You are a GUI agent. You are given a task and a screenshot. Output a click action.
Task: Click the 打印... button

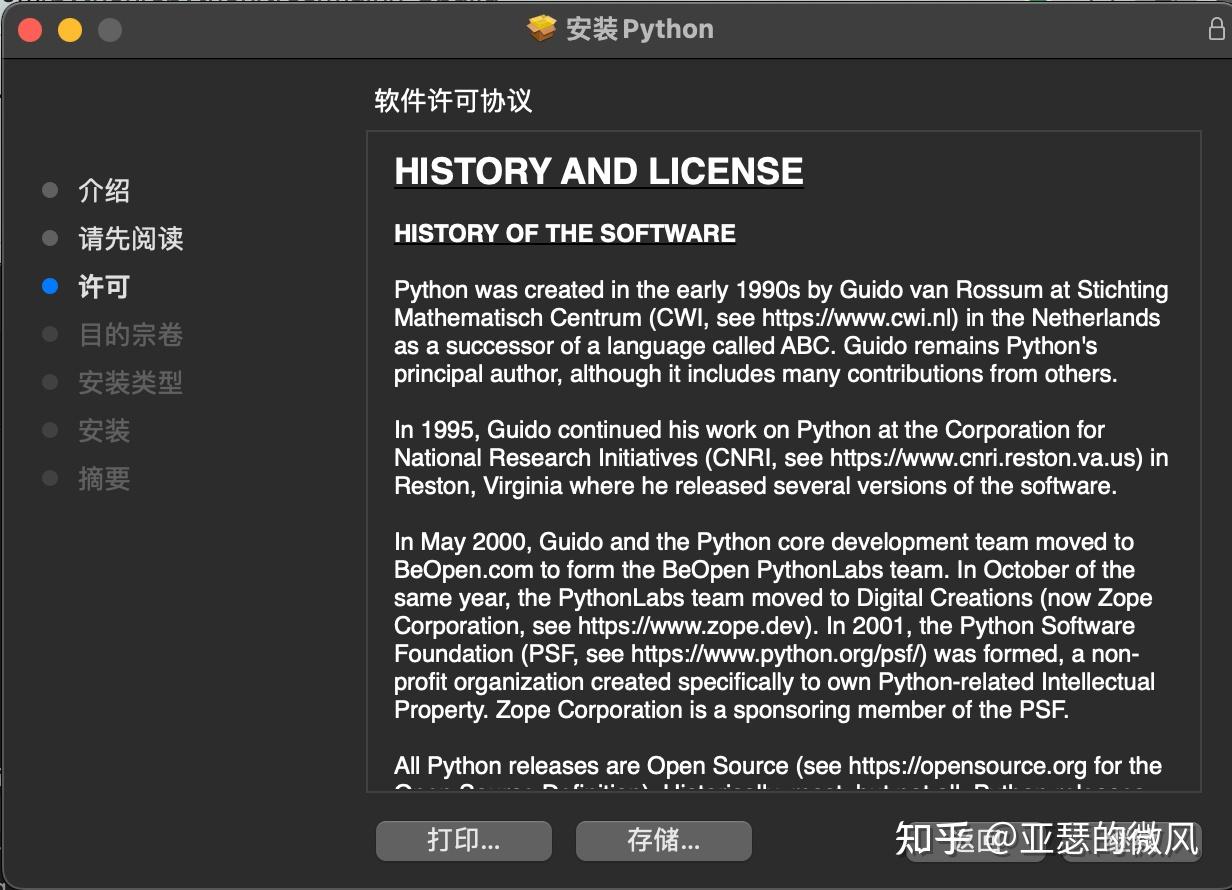coord(463,841)
